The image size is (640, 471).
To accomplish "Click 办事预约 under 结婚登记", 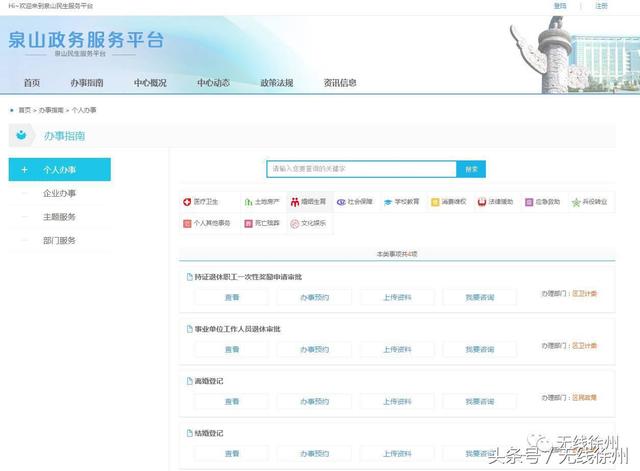I will tap(314, 453).
